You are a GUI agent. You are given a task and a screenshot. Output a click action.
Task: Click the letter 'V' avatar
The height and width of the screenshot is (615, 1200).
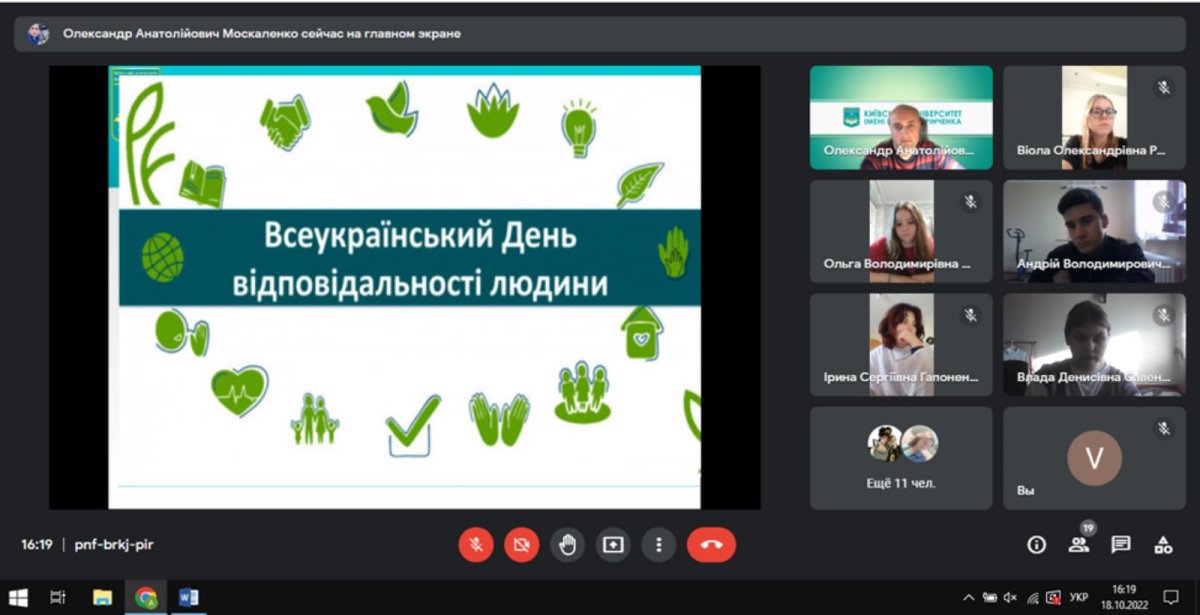(1094, 458)
